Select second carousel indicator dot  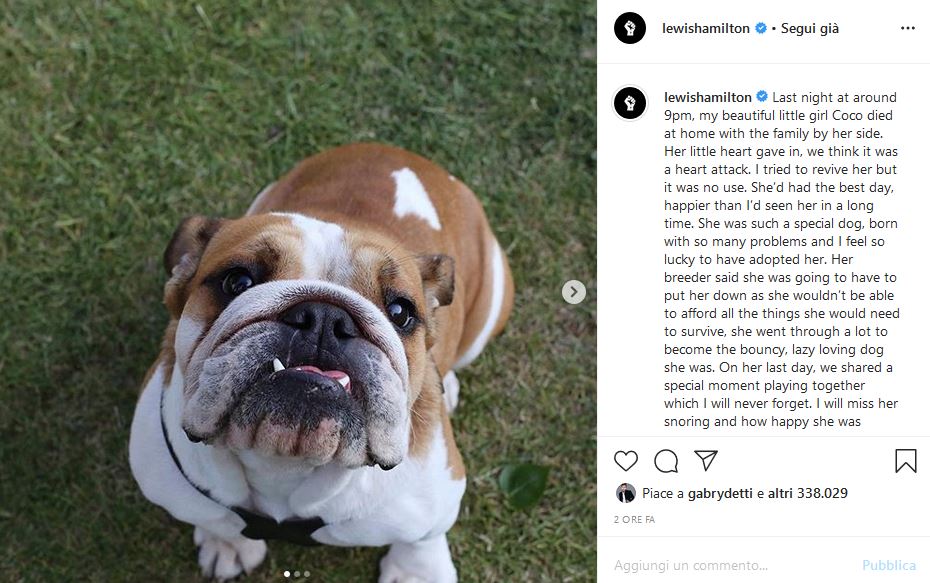pyautogui.click(x=297, y=574)
